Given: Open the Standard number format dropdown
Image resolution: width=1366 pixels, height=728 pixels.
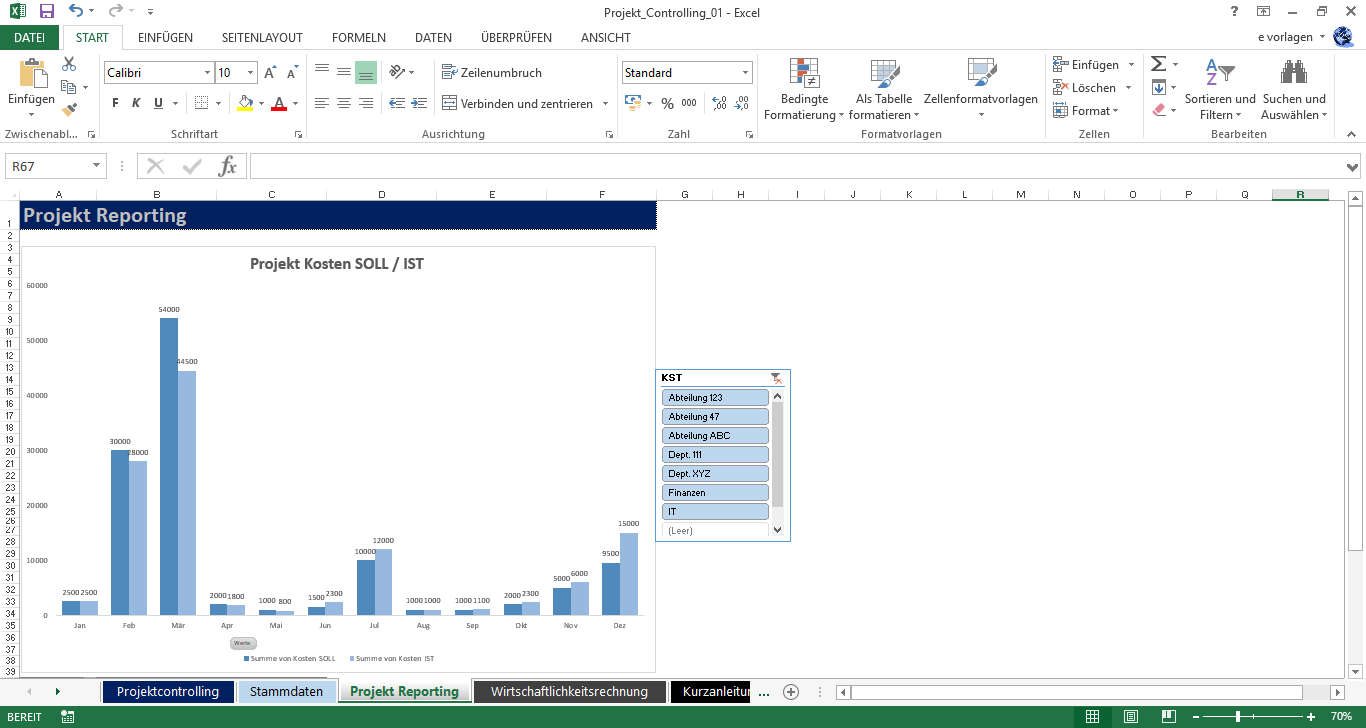Looking at the screenshot, I should point(746,73).
